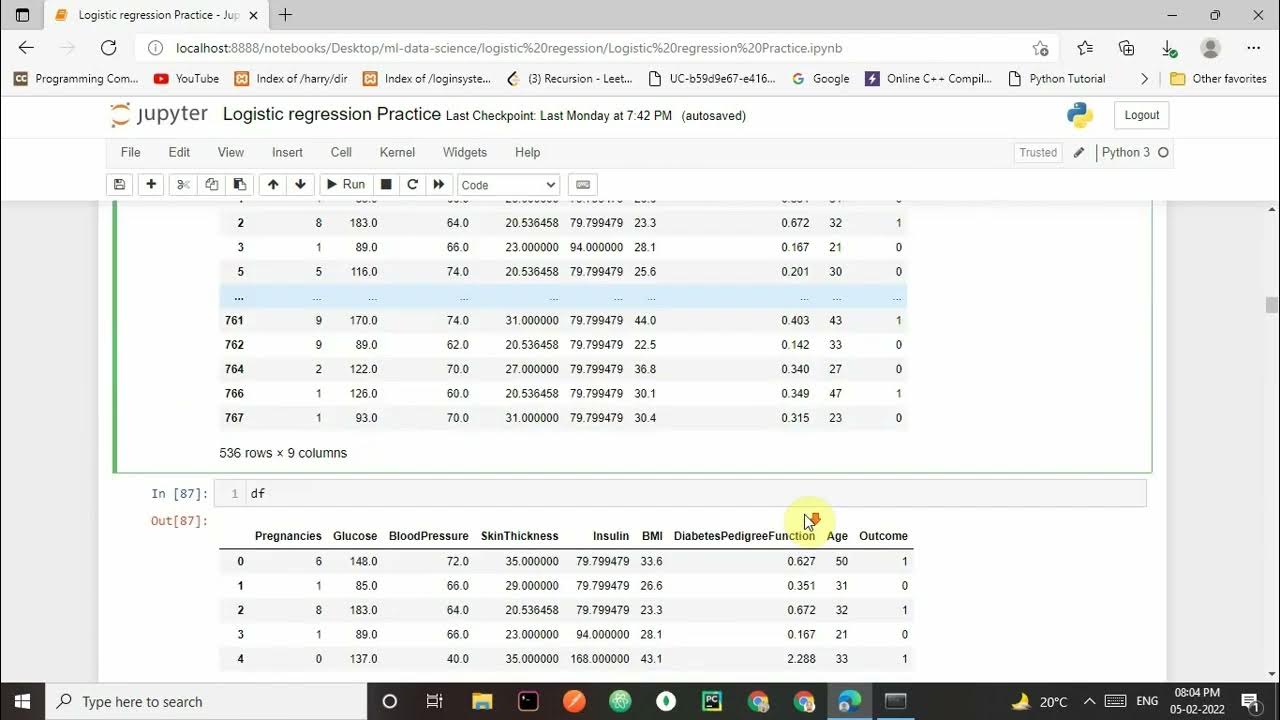Open the Cell menu
This screenshot has width=1280, height=720.
[x=341, y=152]
